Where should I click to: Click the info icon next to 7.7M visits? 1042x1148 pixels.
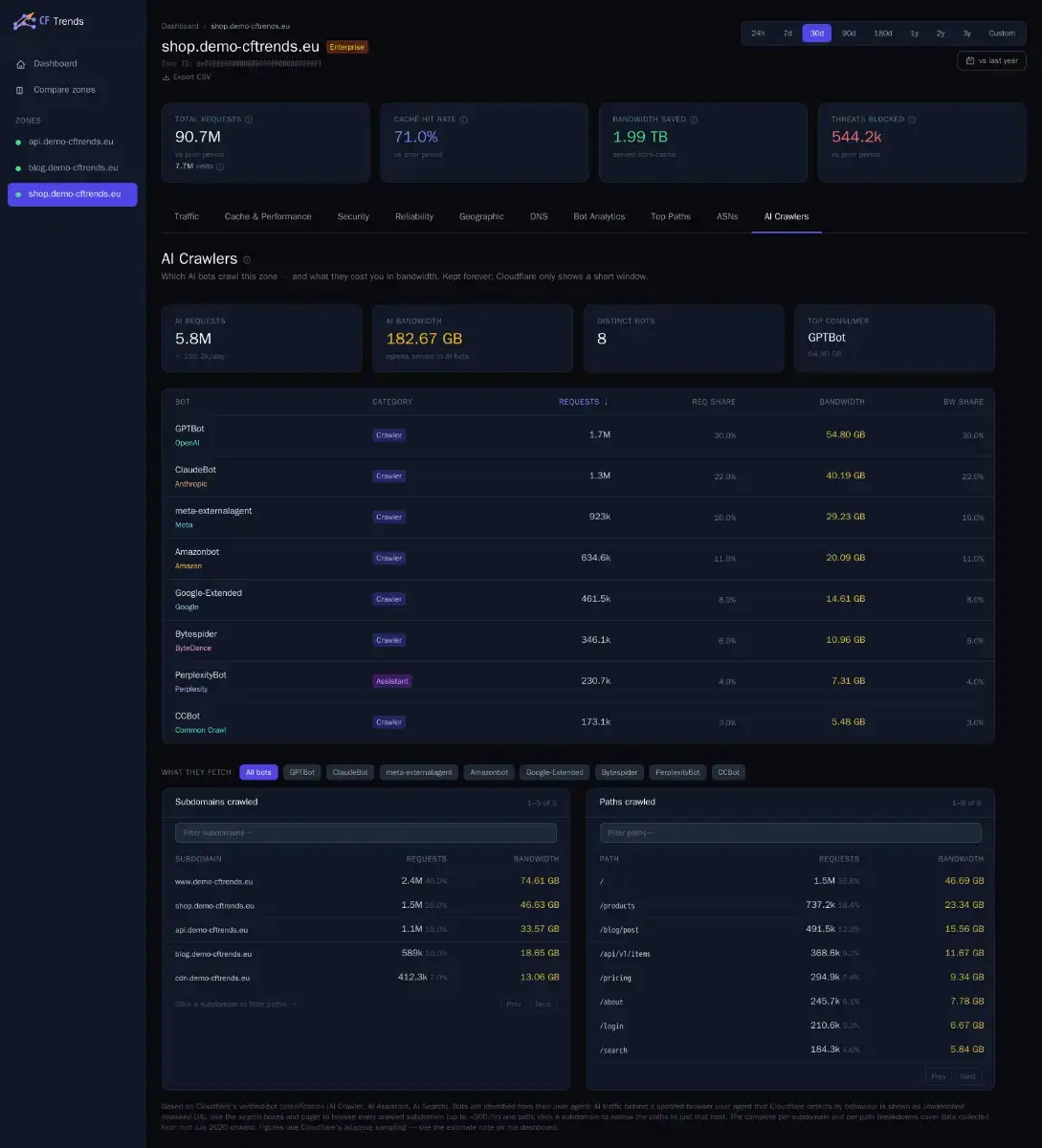[x=220, y=166]
